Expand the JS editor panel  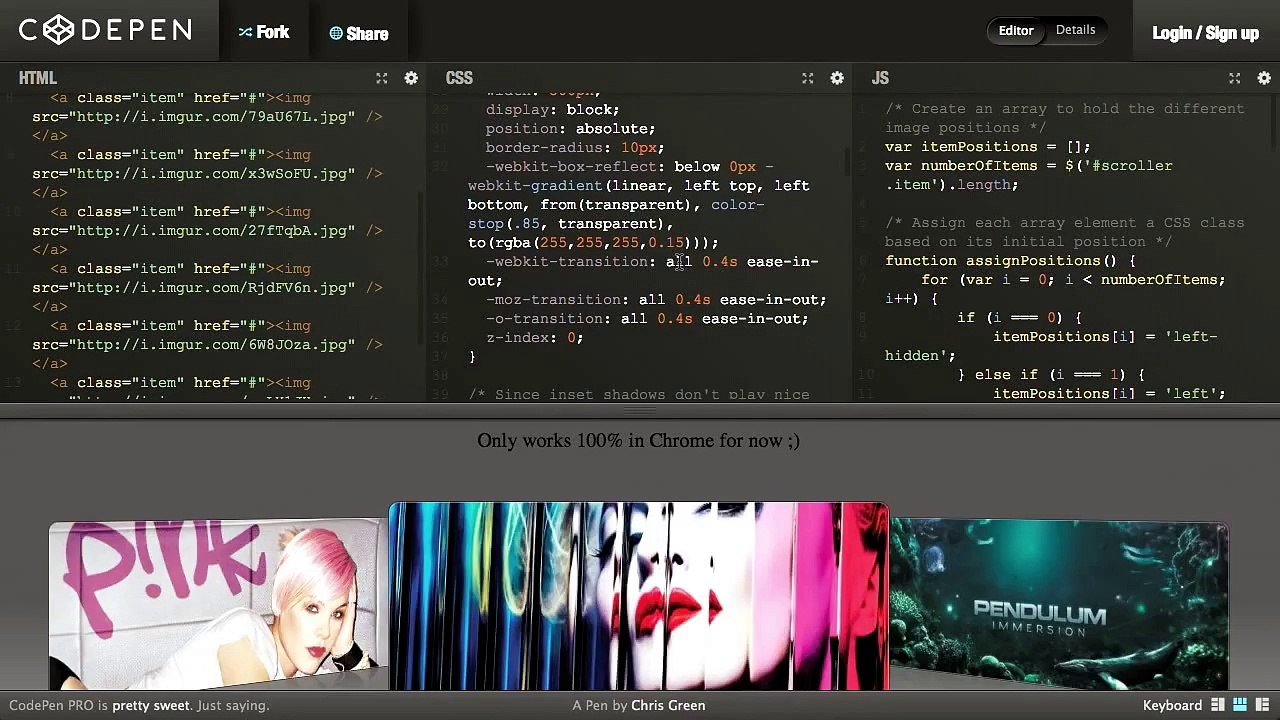point(1234,78)
